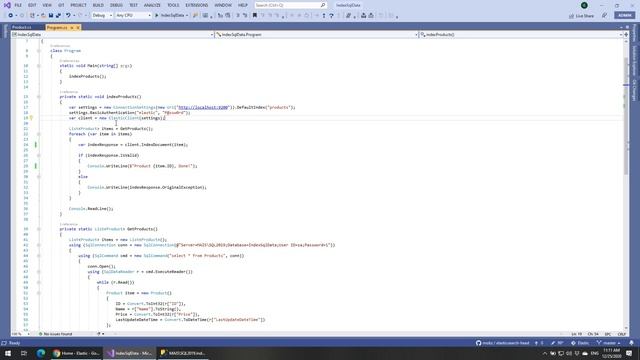Click the open file icon in toolbar

pyautogui.click(x=43, y=16)
